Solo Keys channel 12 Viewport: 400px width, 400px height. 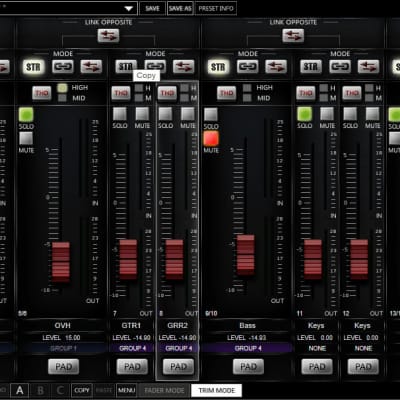350,114
